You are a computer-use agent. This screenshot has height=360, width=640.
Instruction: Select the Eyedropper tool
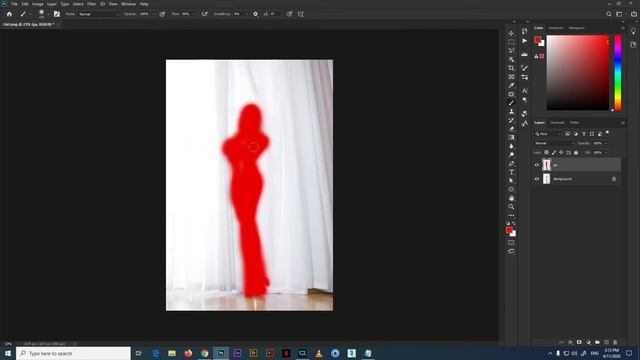(511, 85)
